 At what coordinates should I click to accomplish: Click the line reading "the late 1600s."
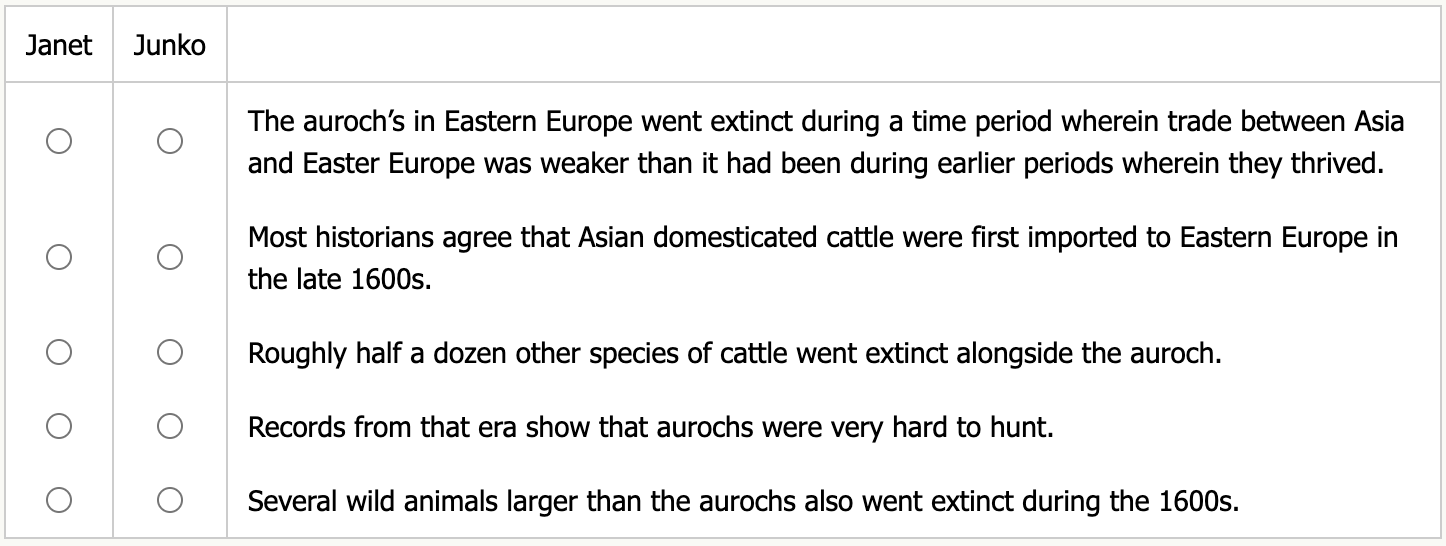(x=339, y=279)
